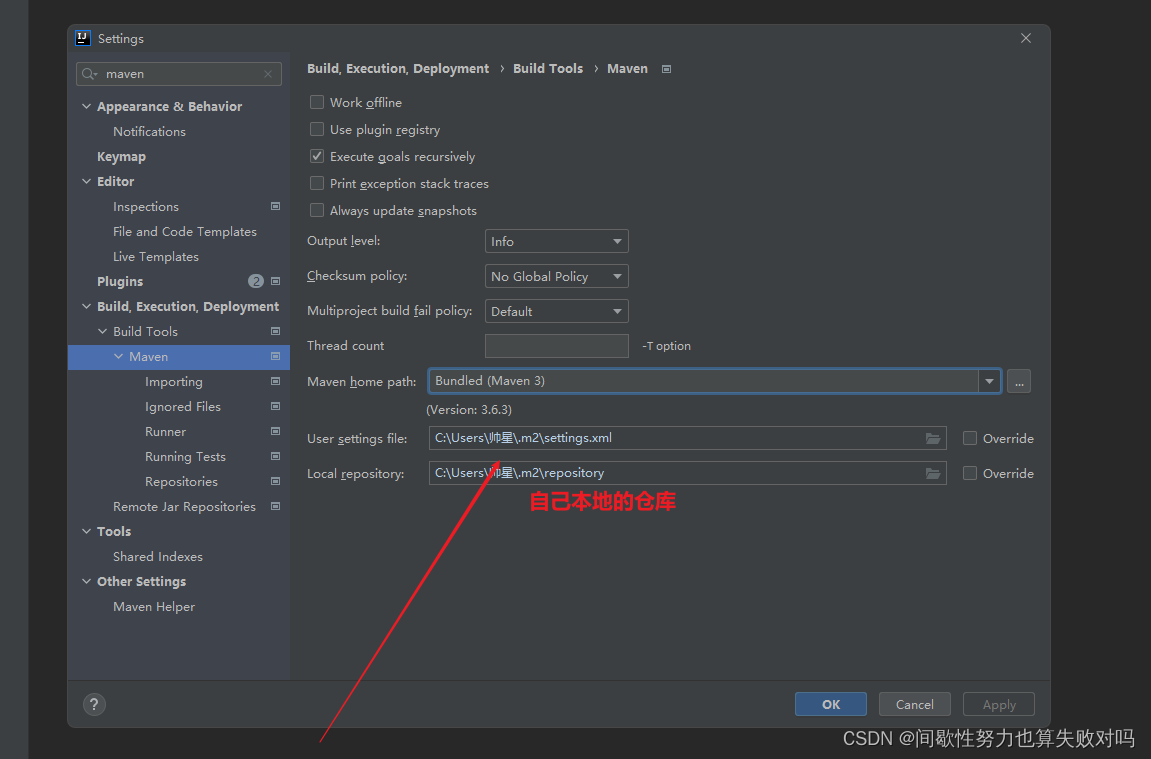Click project-level icon beside Inspections
The image size is (1151, 759).
(x=275, y=206)
